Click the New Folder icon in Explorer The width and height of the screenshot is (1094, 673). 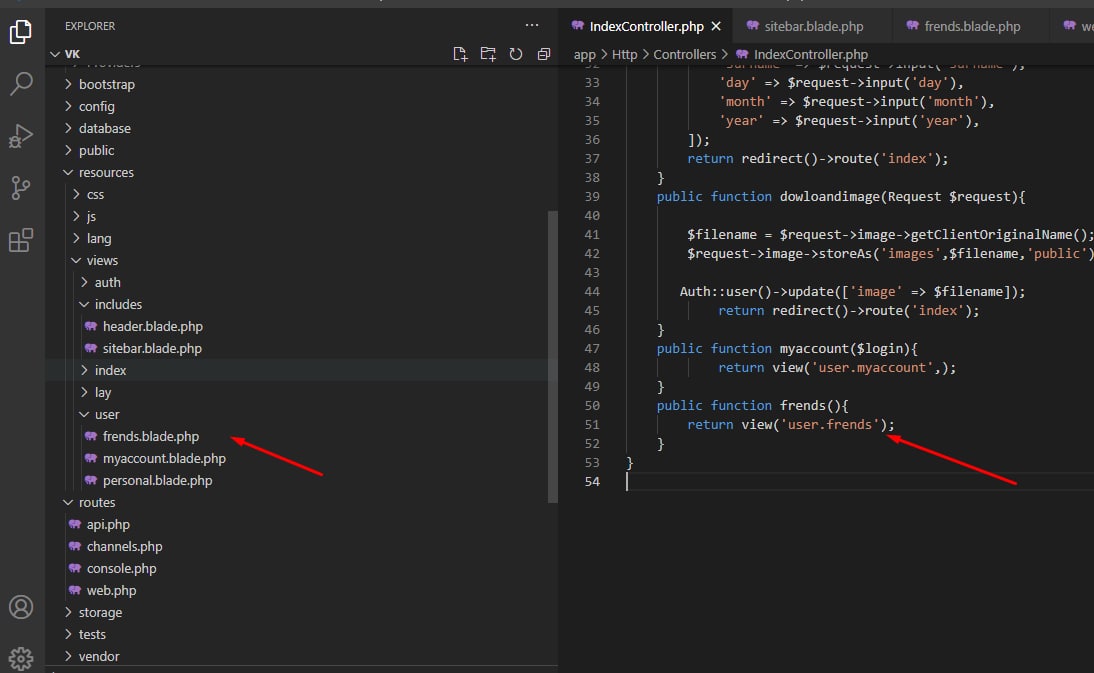(x=488, y=54)
